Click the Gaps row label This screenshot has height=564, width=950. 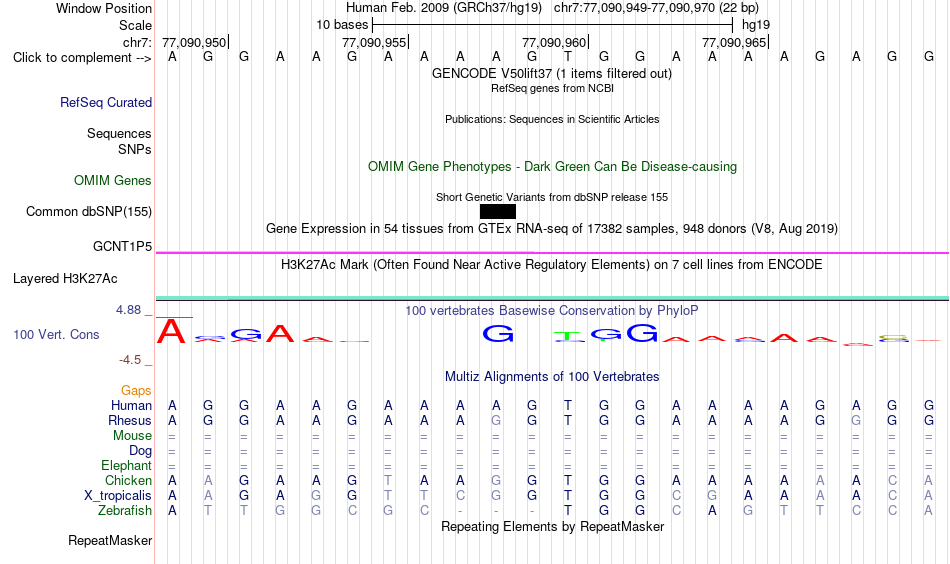pyautogui.click(x=136, y=391)
